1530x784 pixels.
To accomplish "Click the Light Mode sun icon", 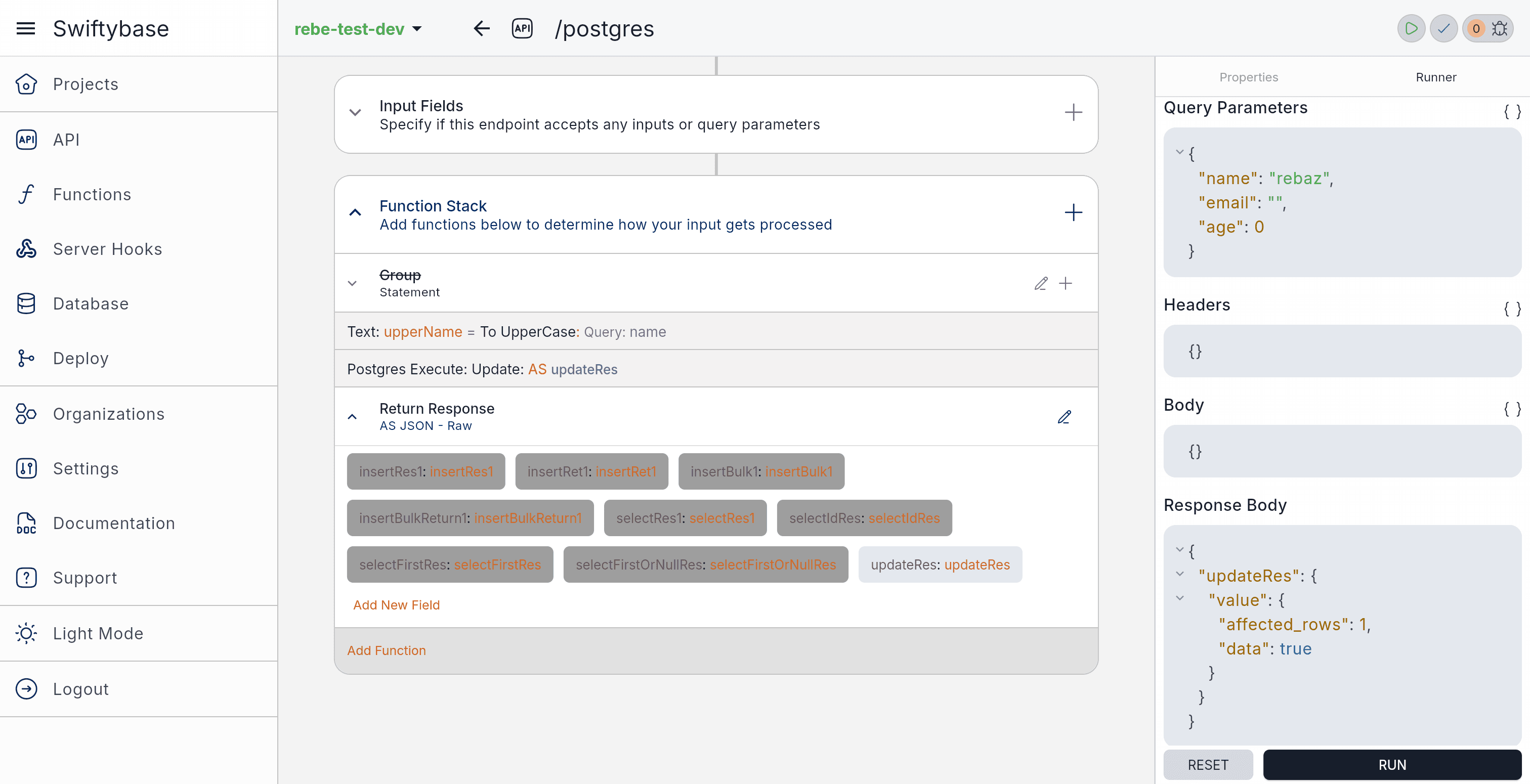I will 26,633.
